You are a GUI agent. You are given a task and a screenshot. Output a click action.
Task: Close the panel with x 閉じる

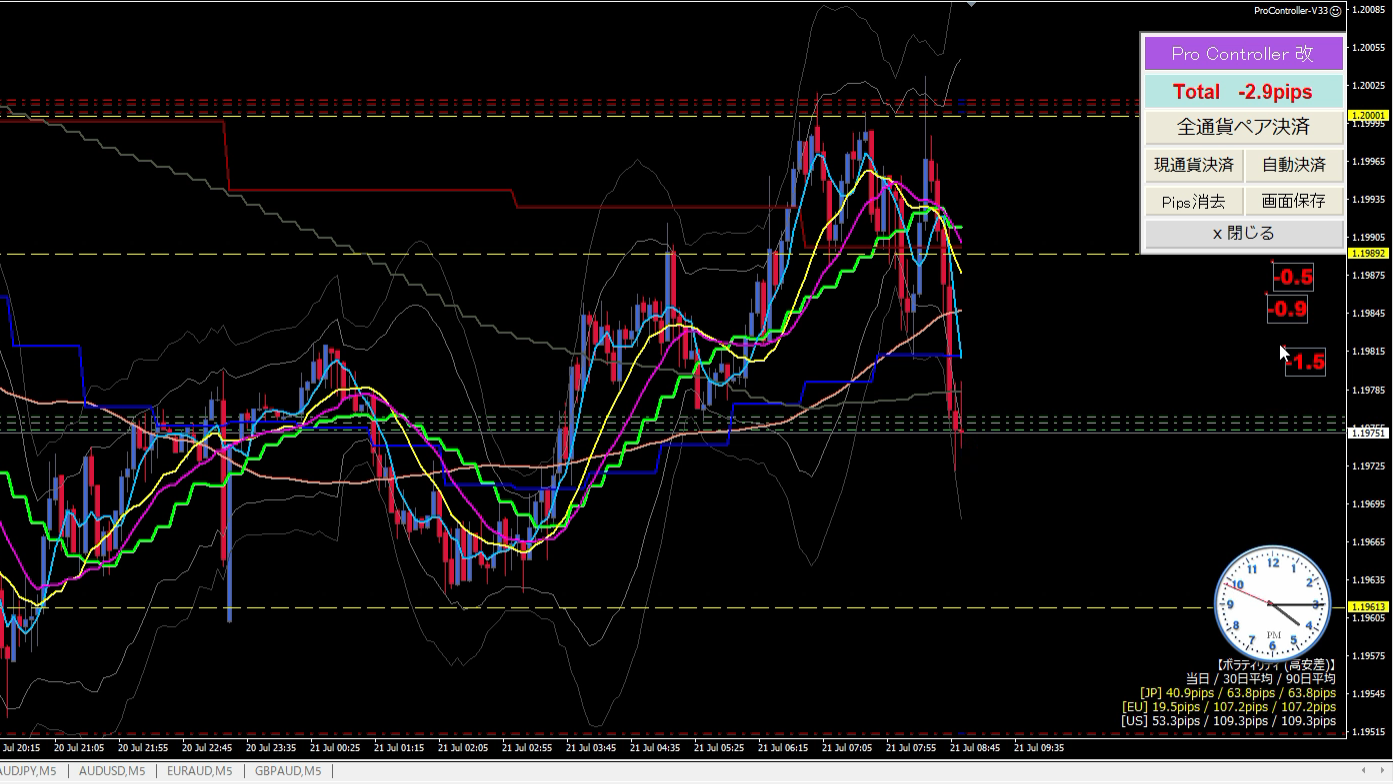pyautogui.click(x=1243, y=233)
